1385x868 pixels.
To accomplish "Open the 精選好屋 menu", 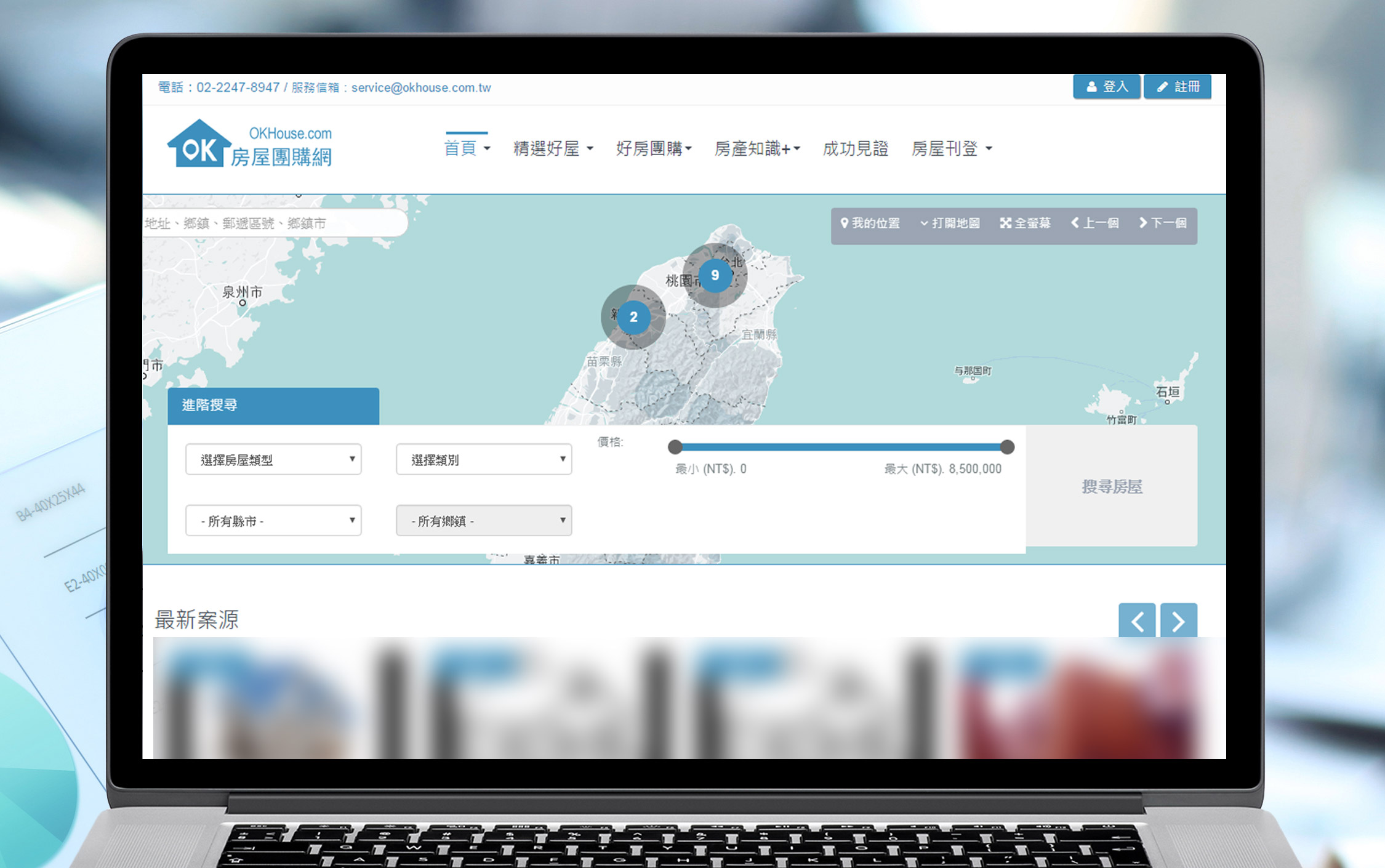I will click(552, 149).
